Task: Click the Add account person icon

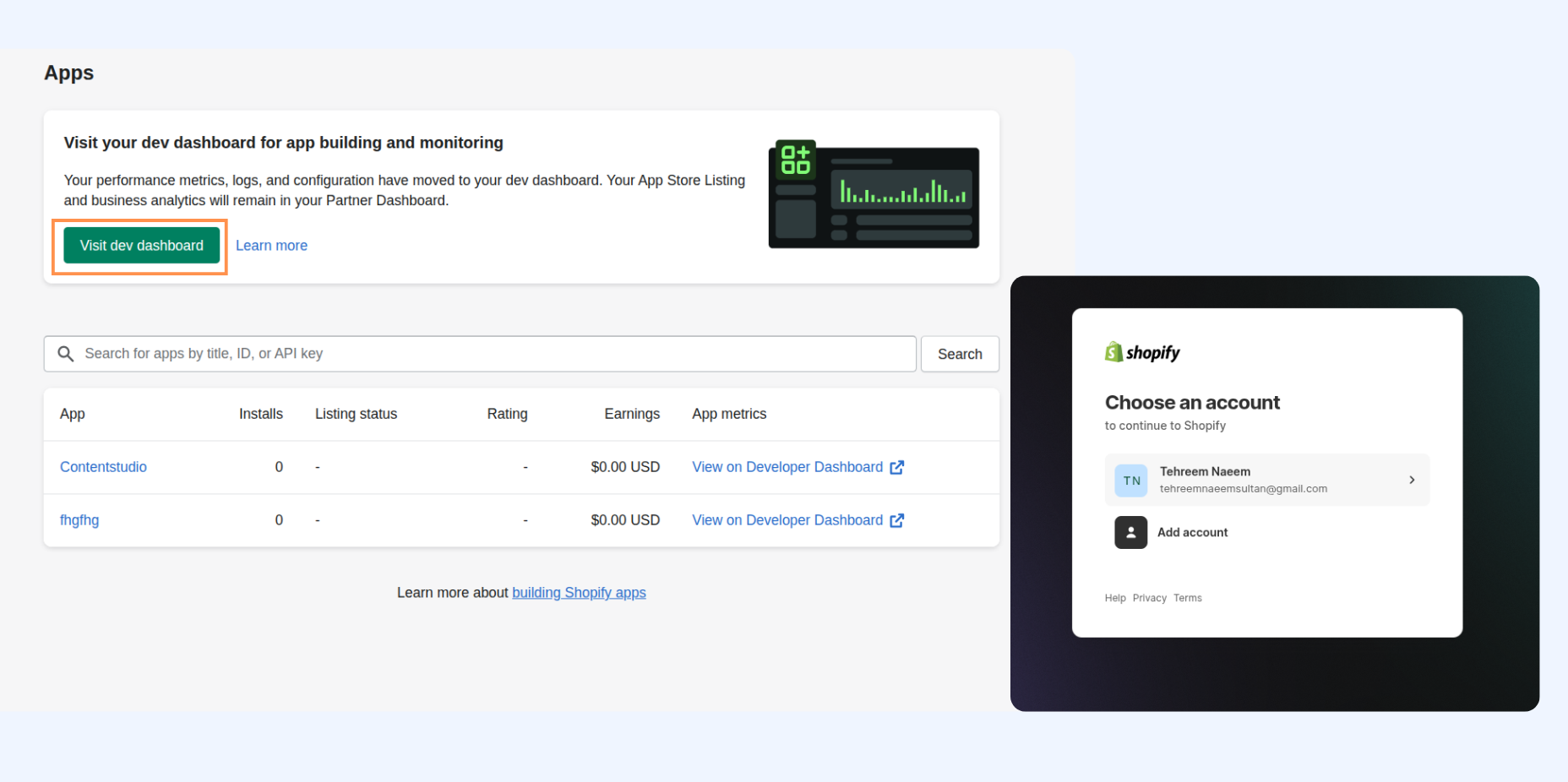Action: pos(1131,533)
